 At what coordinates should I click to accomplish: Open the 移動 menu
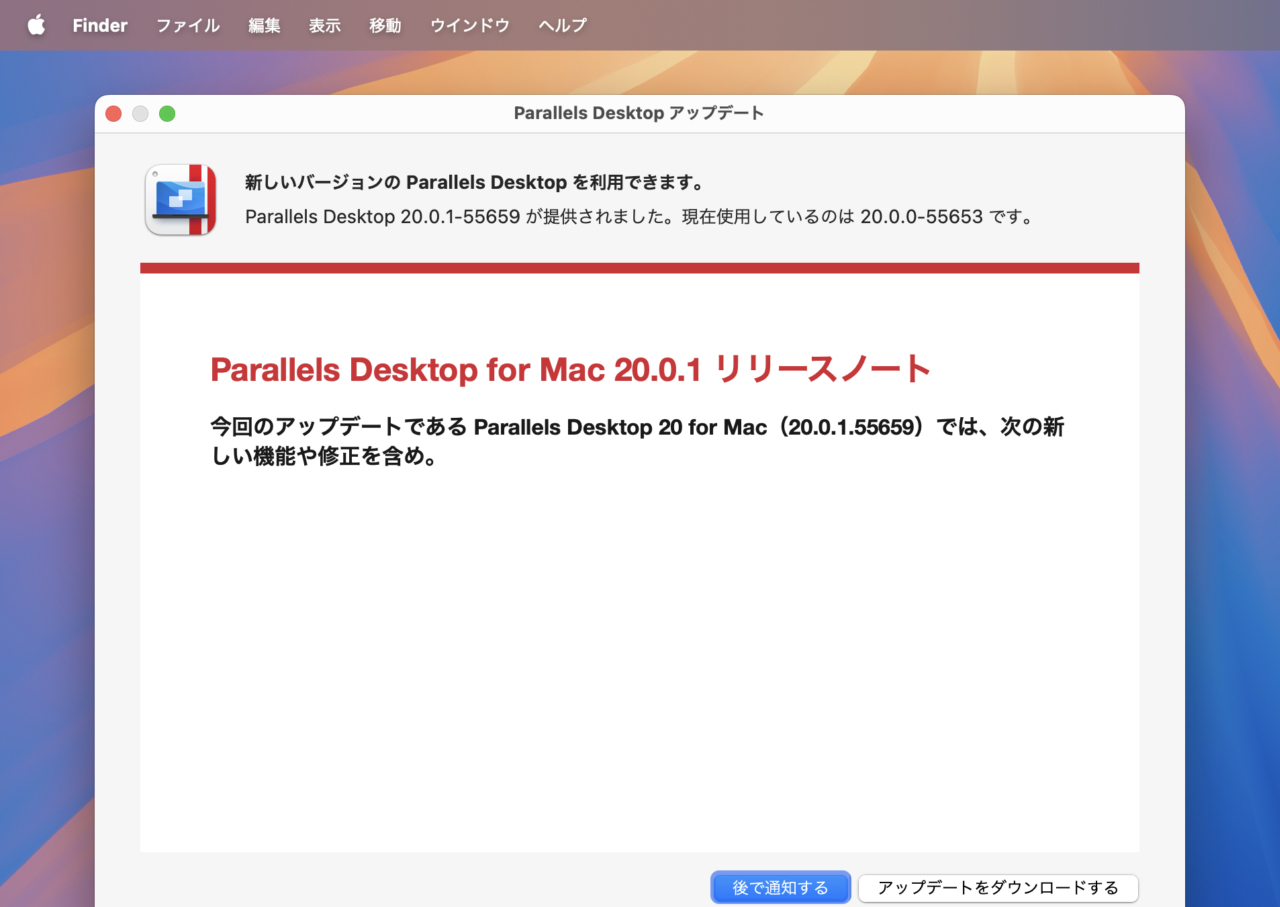pos(385,25)
